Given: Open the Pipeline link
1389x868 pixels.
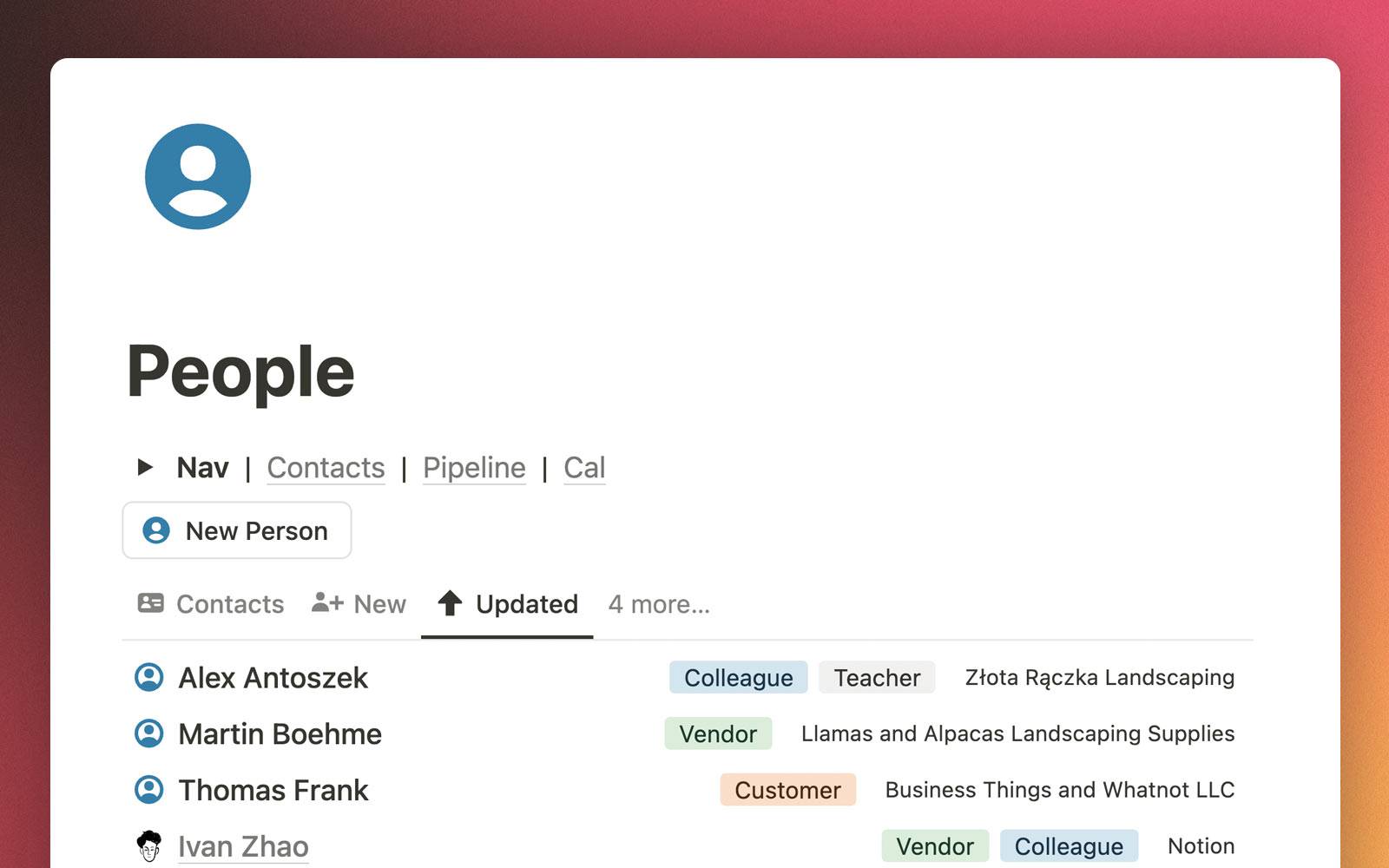Looking at the screenshot, I should click(474, 468).
